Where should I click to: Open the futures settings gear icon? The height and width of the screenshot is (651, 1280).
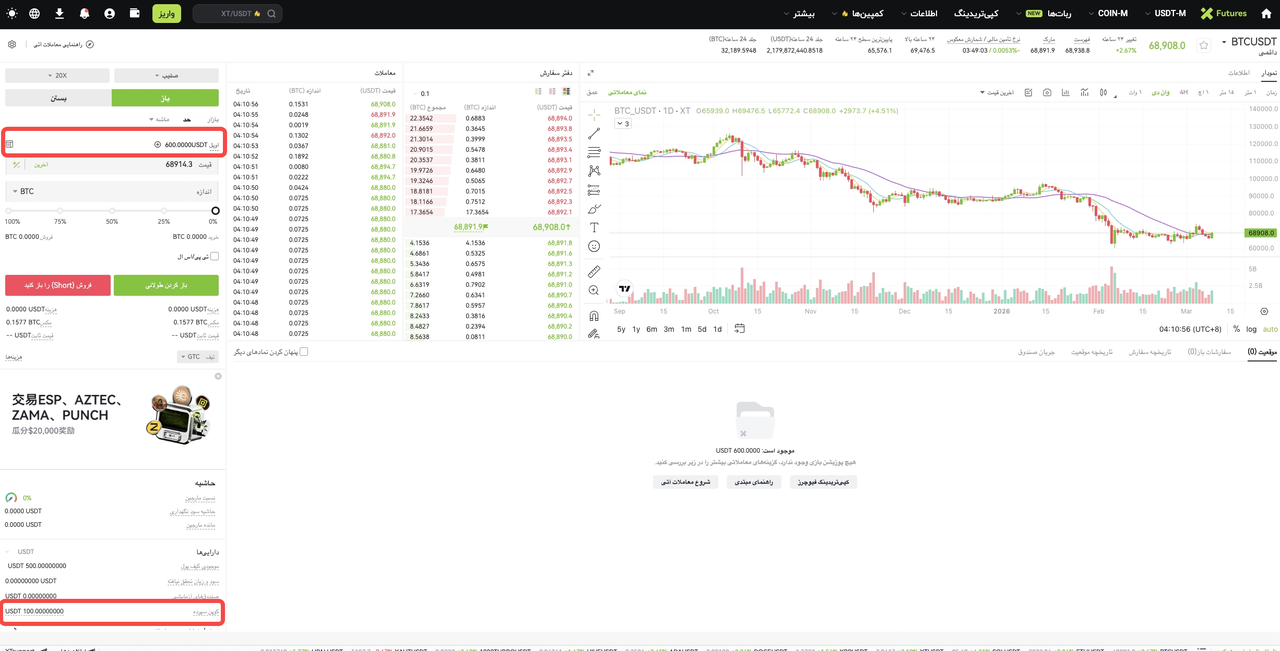[12, 45]
